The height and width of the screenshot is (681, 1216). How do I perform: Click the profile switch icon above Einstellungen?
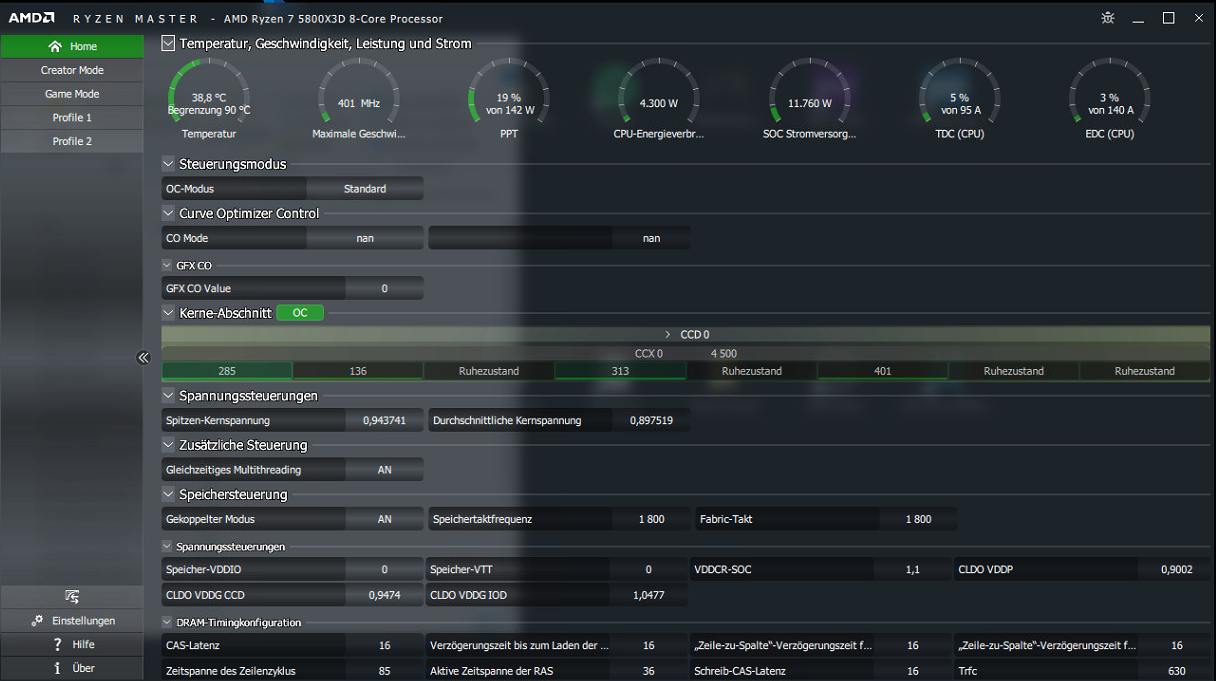pos(72,597)
